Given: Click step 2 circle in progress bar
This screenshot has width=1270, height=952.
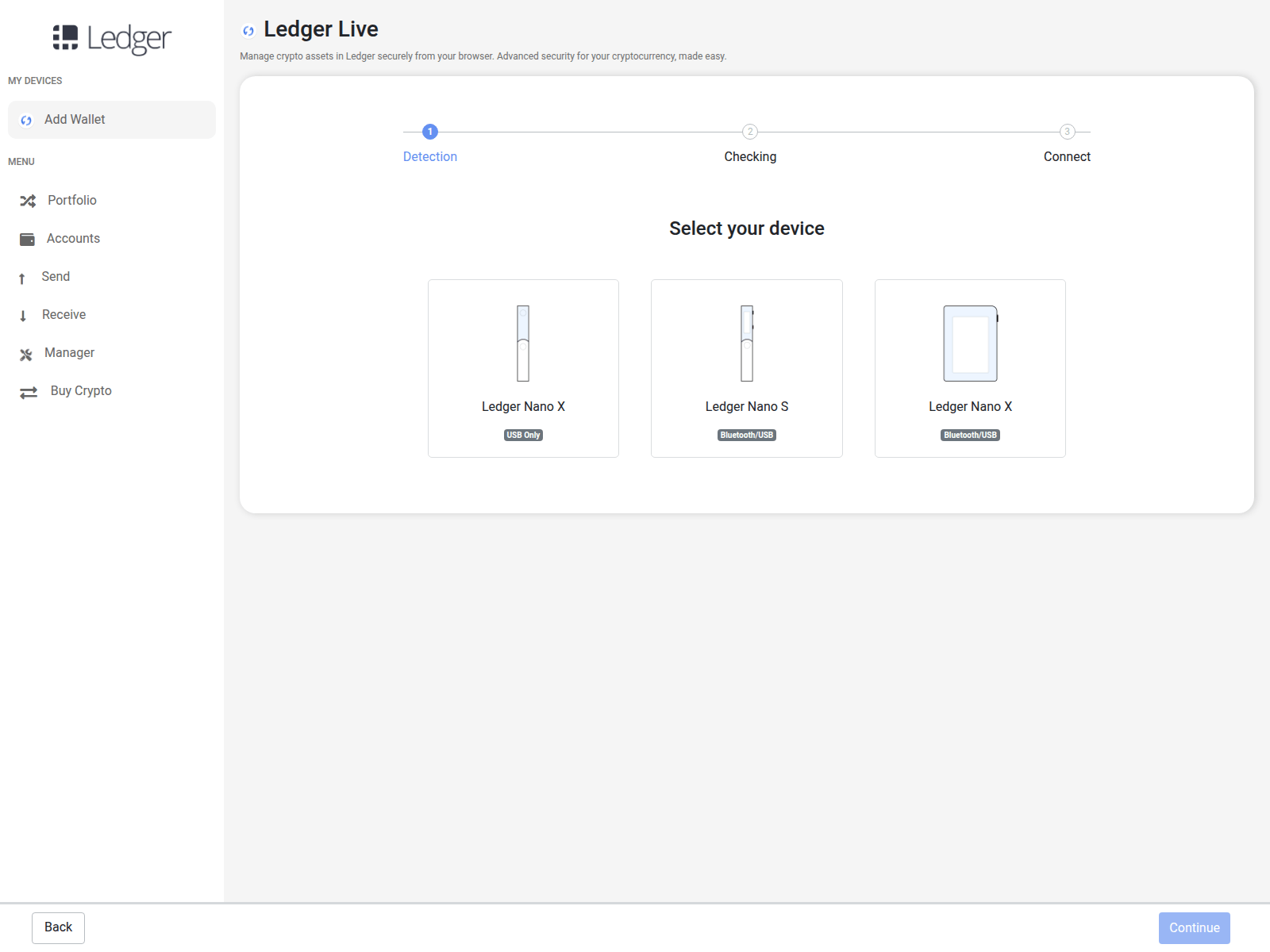Looking at the screenshot, I should pyautogui.click(x=750, y=132).
